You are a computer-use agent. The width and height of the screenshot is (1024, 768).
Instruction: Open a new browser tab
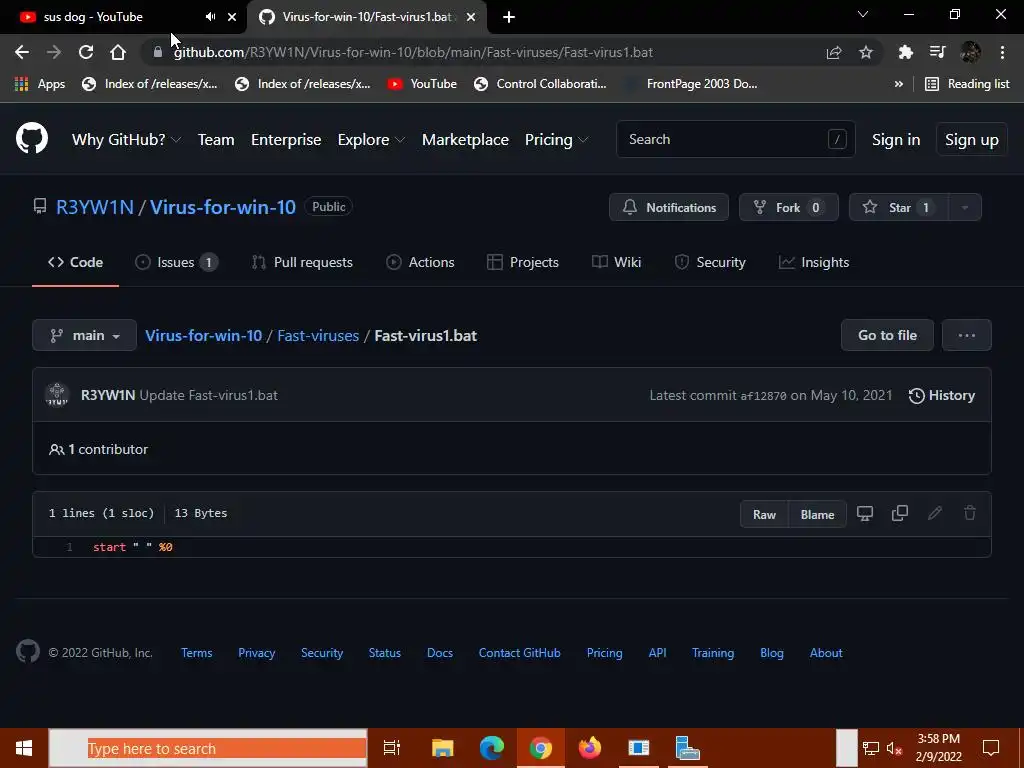tap(509, 17)
